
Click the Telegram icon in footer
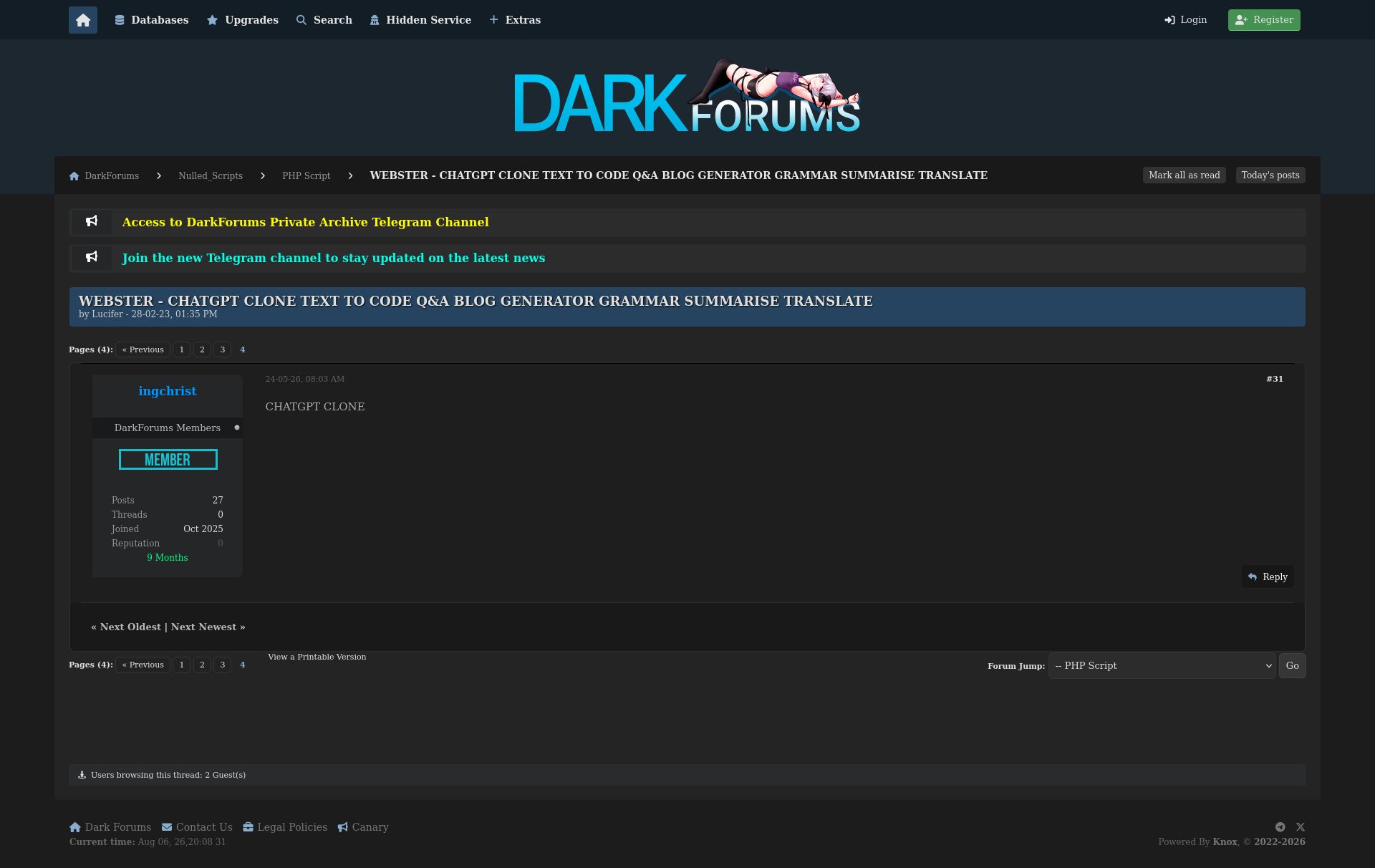point(1280,827)
